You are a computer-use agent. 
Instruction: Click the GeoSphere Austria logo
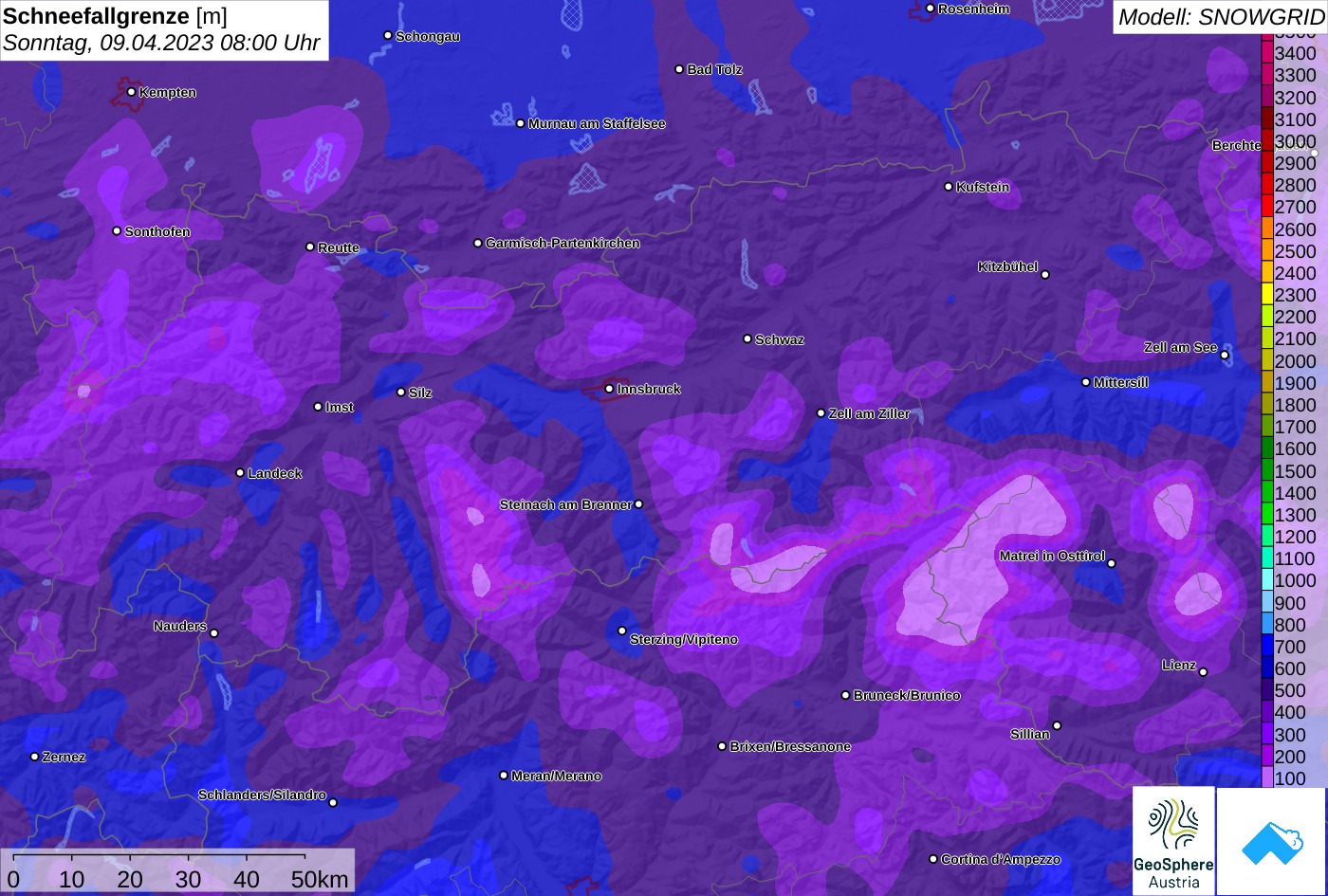pyautogui.click(x=1173, y=841)
